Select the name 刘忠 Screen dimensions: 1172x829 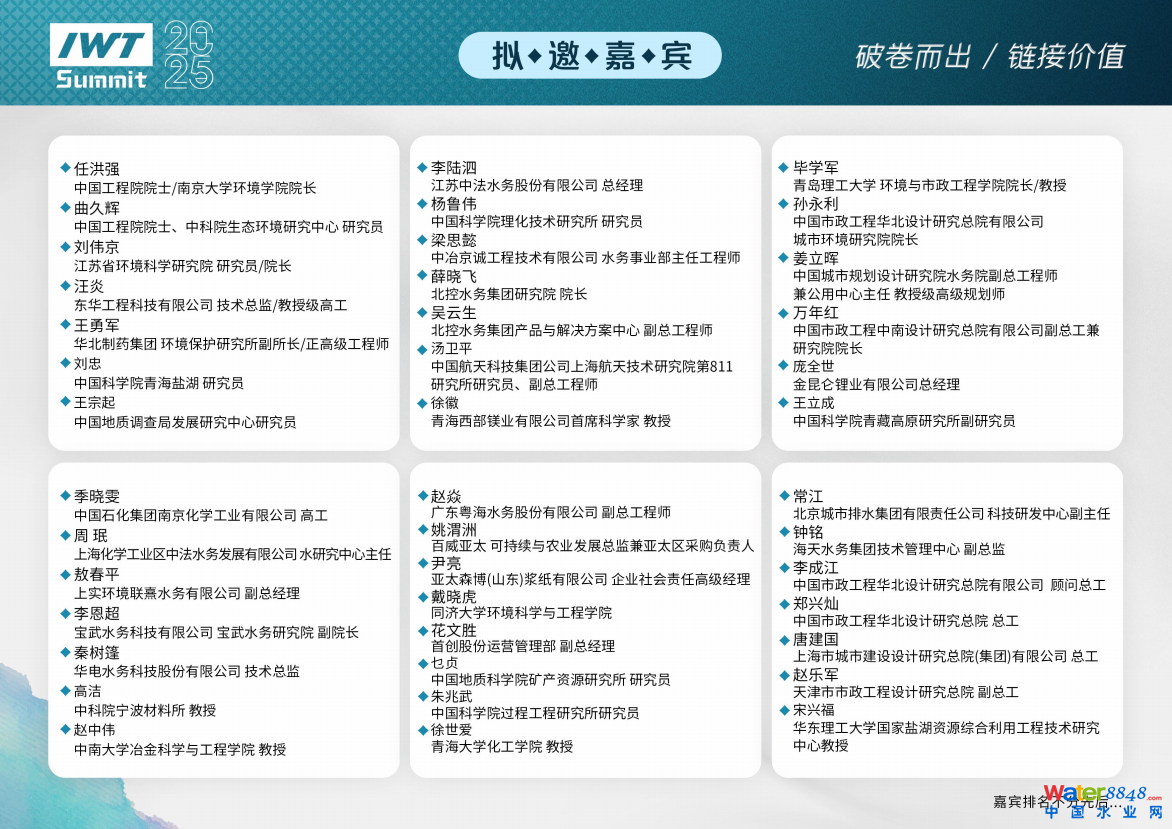(x=87, y=363)
